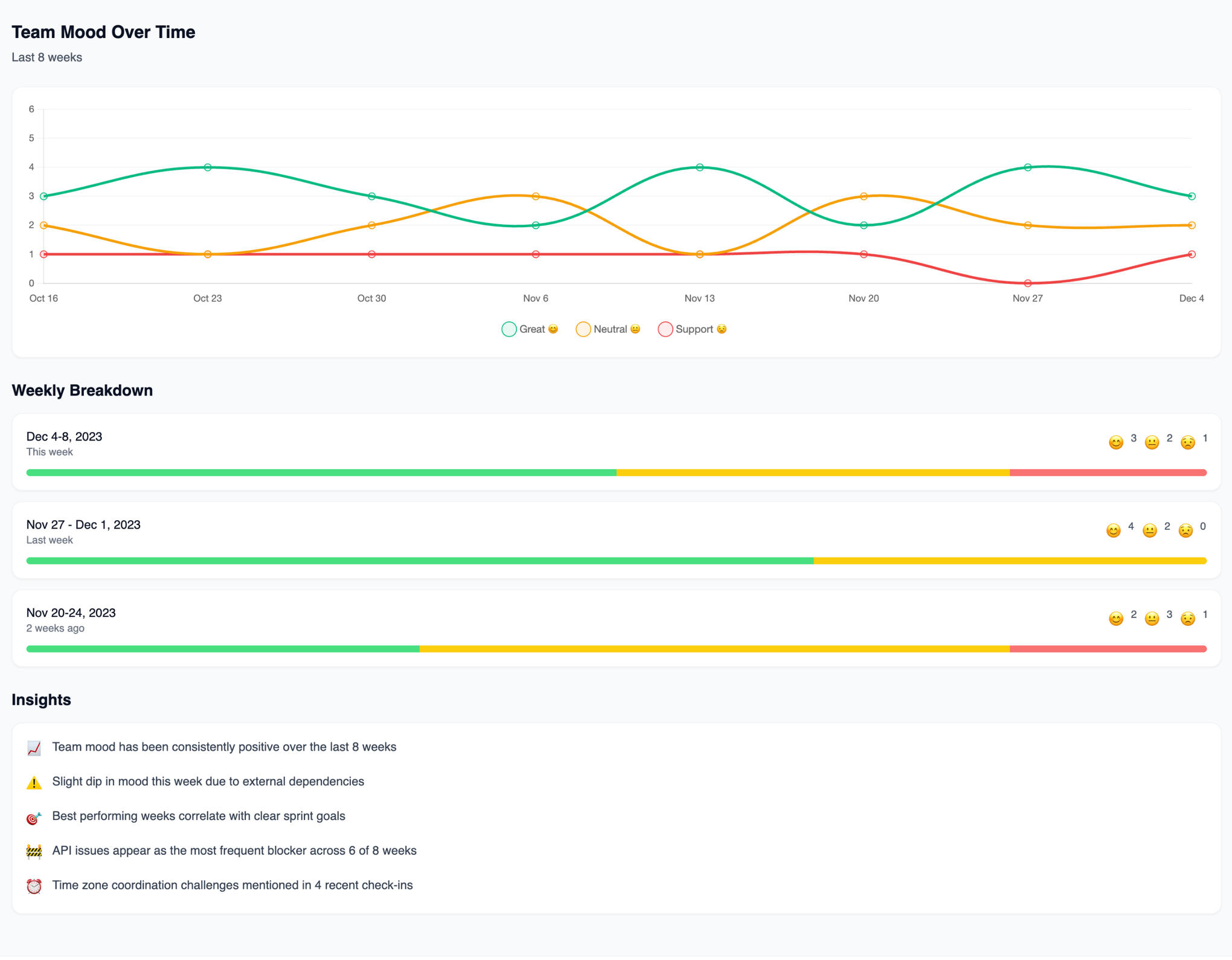The height and width of the screenshot is (960, 1232).
Task: Click the dart target insight icon
Action: 34,817
